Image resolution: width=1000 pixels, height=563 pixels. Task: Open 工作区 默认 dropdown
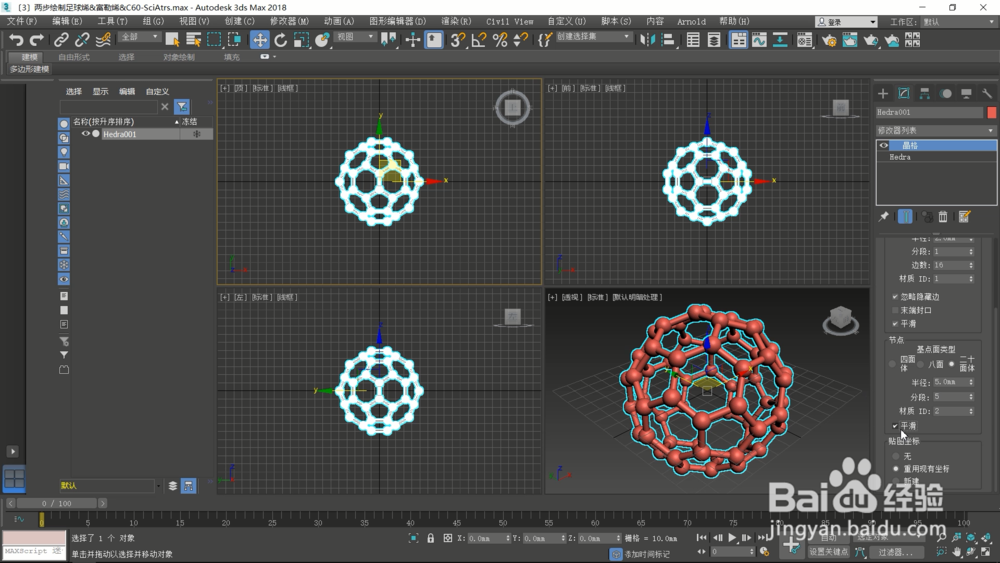click(x=957, y=22)
